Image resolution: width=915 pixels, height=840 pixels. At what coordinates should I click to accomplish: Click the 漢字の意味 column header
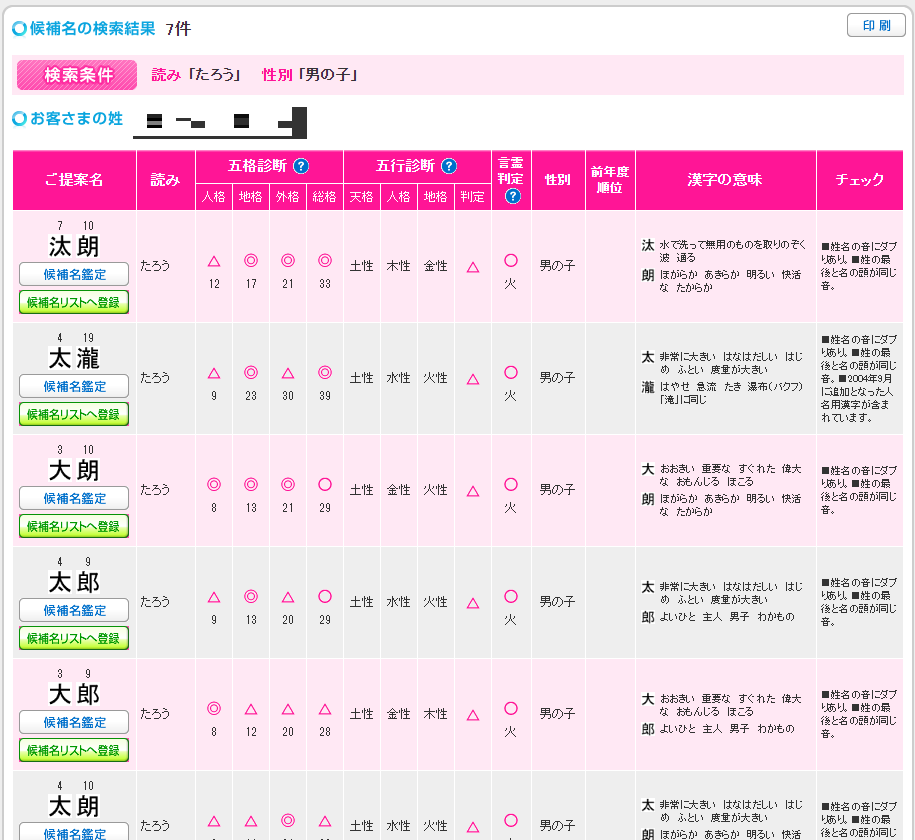[x=725, y=180]
